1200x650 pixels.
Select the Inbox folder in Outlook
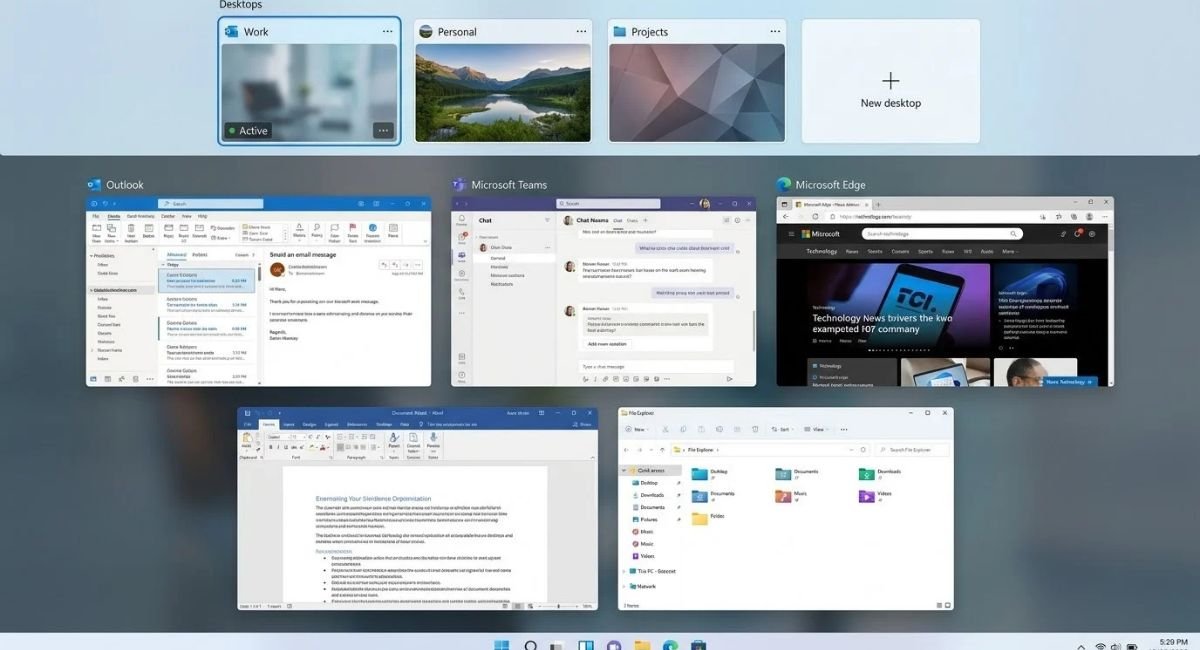pos(103,299)
